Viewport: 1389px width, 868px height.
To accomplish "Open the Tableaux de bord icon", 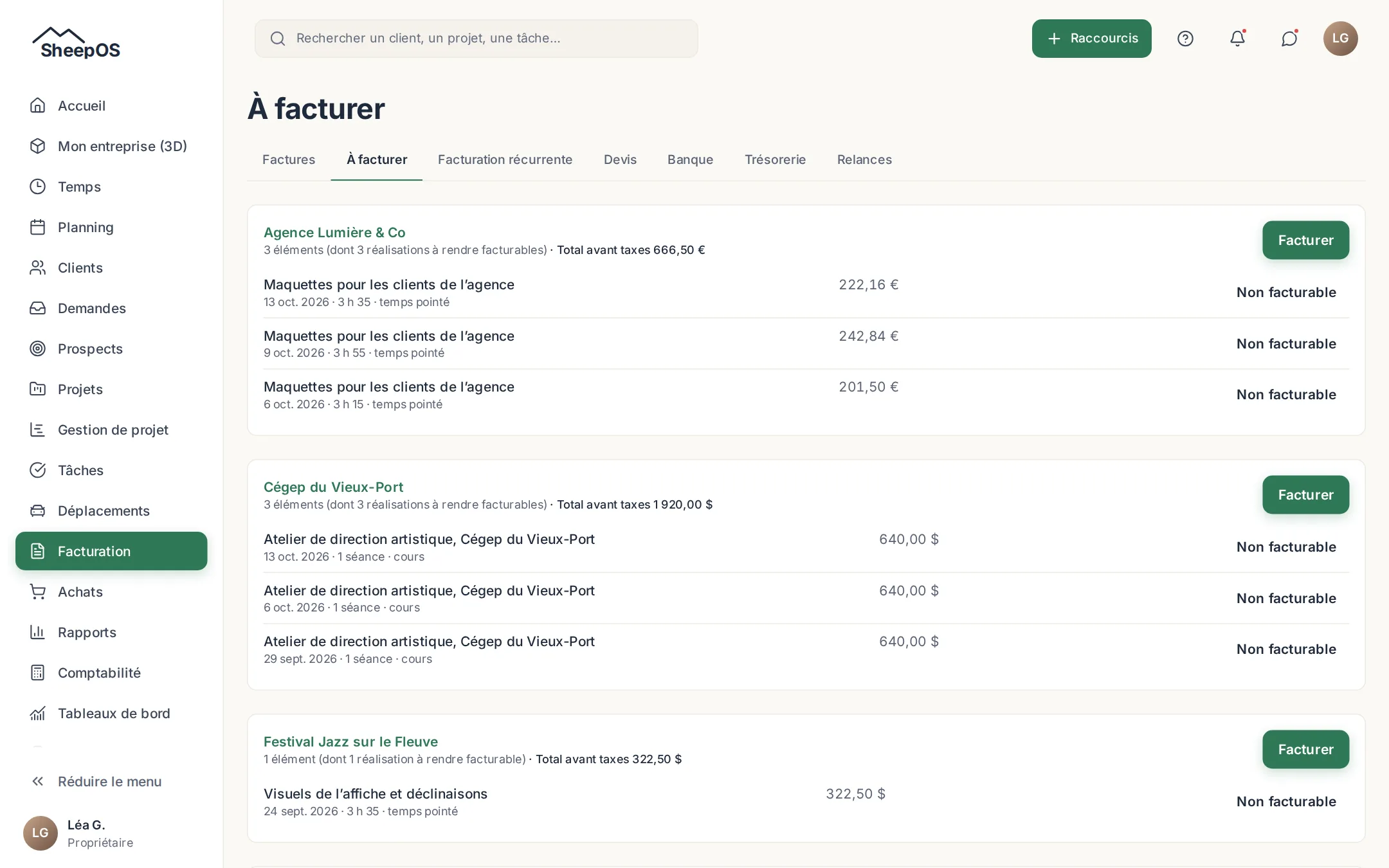I will click(x=38, y=713).
